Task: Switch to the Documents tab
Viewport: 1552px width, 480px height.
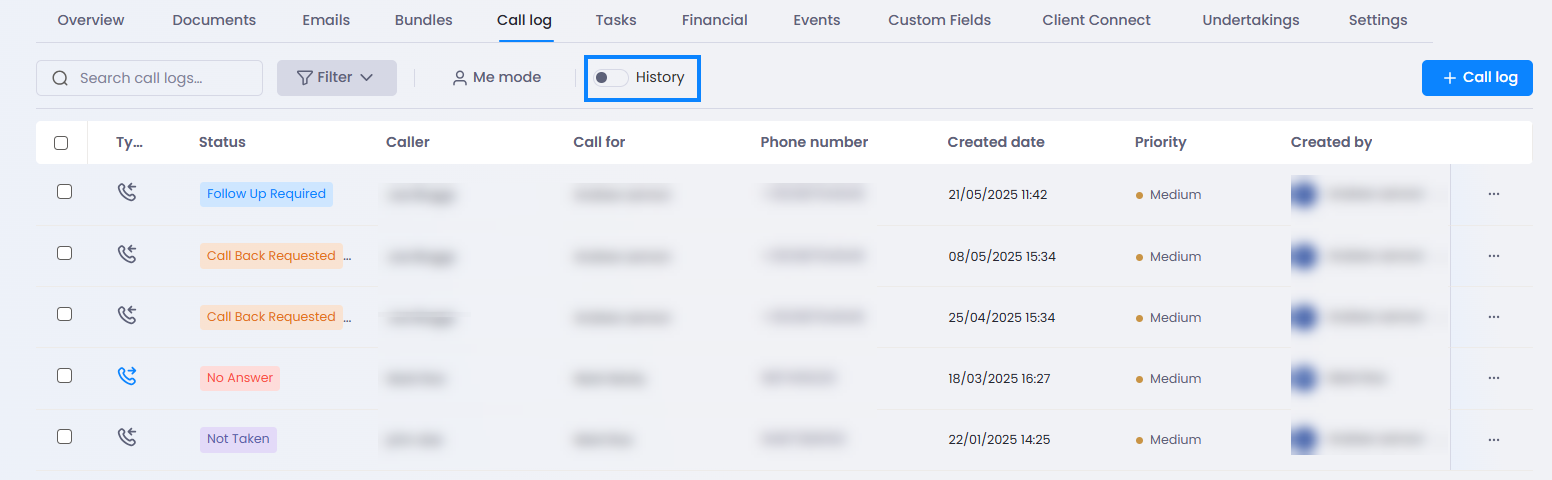Action: [214, 20]
